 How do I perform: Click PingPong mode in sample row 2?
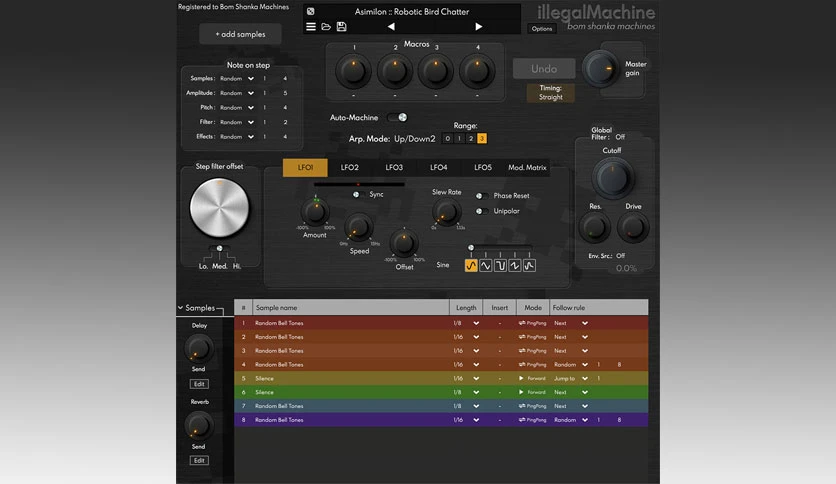pos(532,337)
